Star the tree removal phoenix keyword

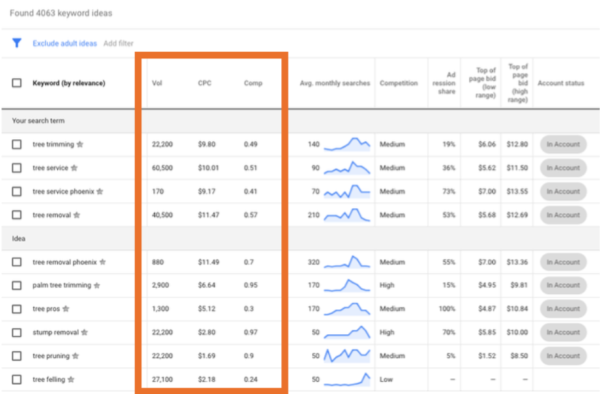[x=102, y=262]
